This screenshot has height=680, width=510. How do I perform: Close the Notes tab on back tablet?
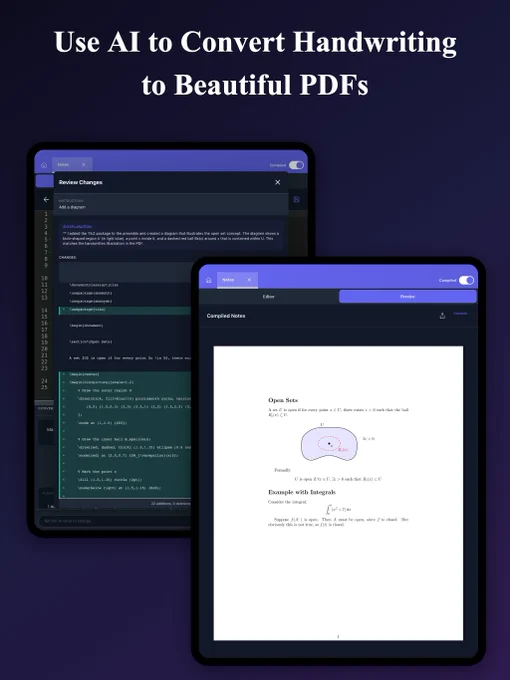coord(84,164)
